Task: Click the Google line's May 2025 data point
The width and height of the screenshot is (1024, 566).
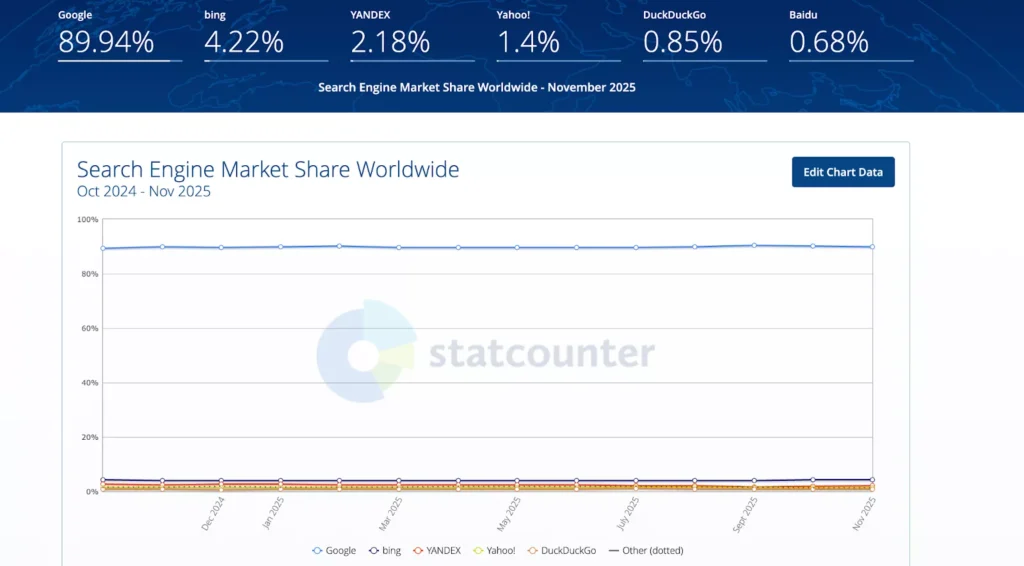Action: [x=517, y=247]
